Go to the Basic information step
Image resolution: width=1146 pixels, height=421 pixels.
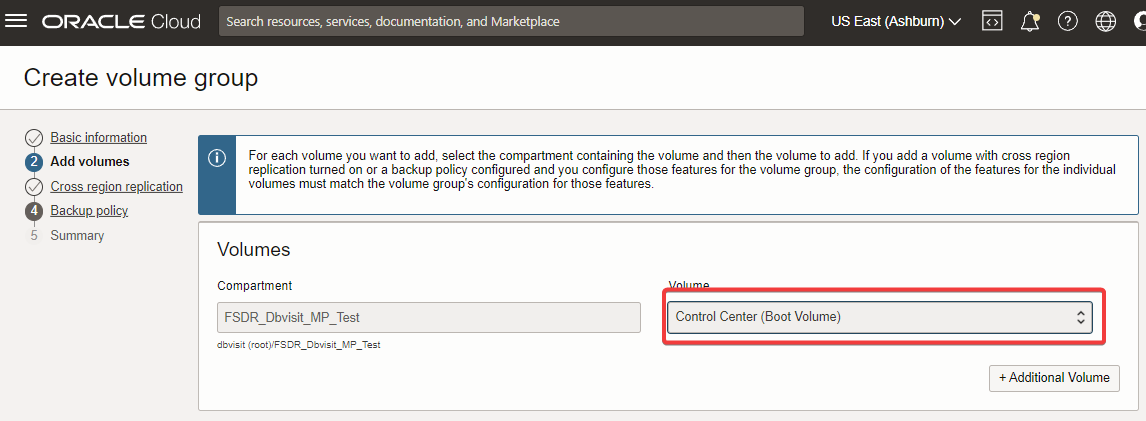99,137
